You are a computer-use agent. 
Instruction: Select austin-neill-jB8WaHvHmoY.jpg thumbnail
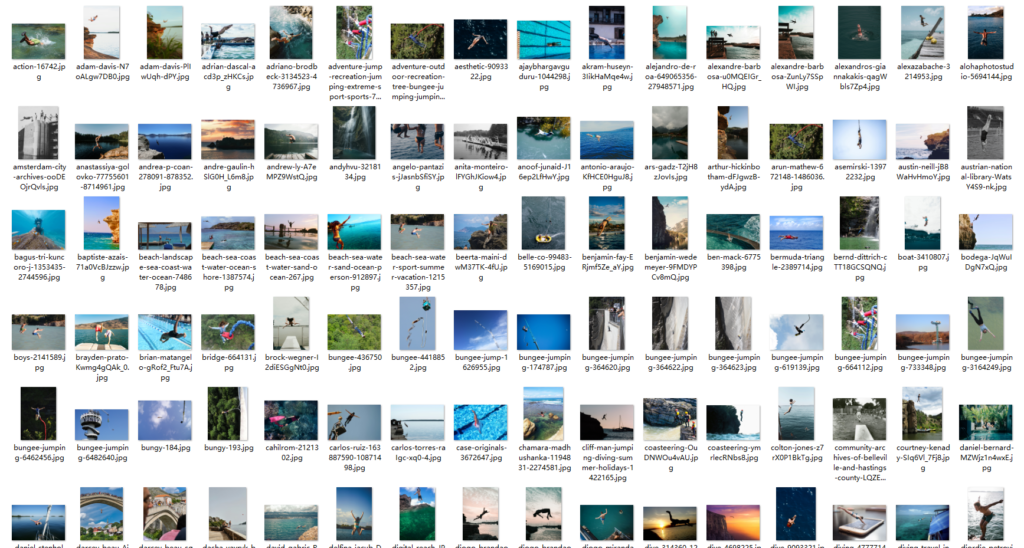pos(923,142)
